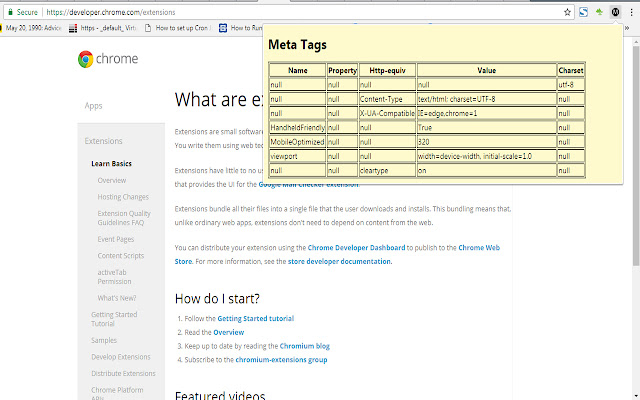The height and width of the screenshot is (400, 640).
Task: Expand the Extensions sidebar section
Action: 104,141
